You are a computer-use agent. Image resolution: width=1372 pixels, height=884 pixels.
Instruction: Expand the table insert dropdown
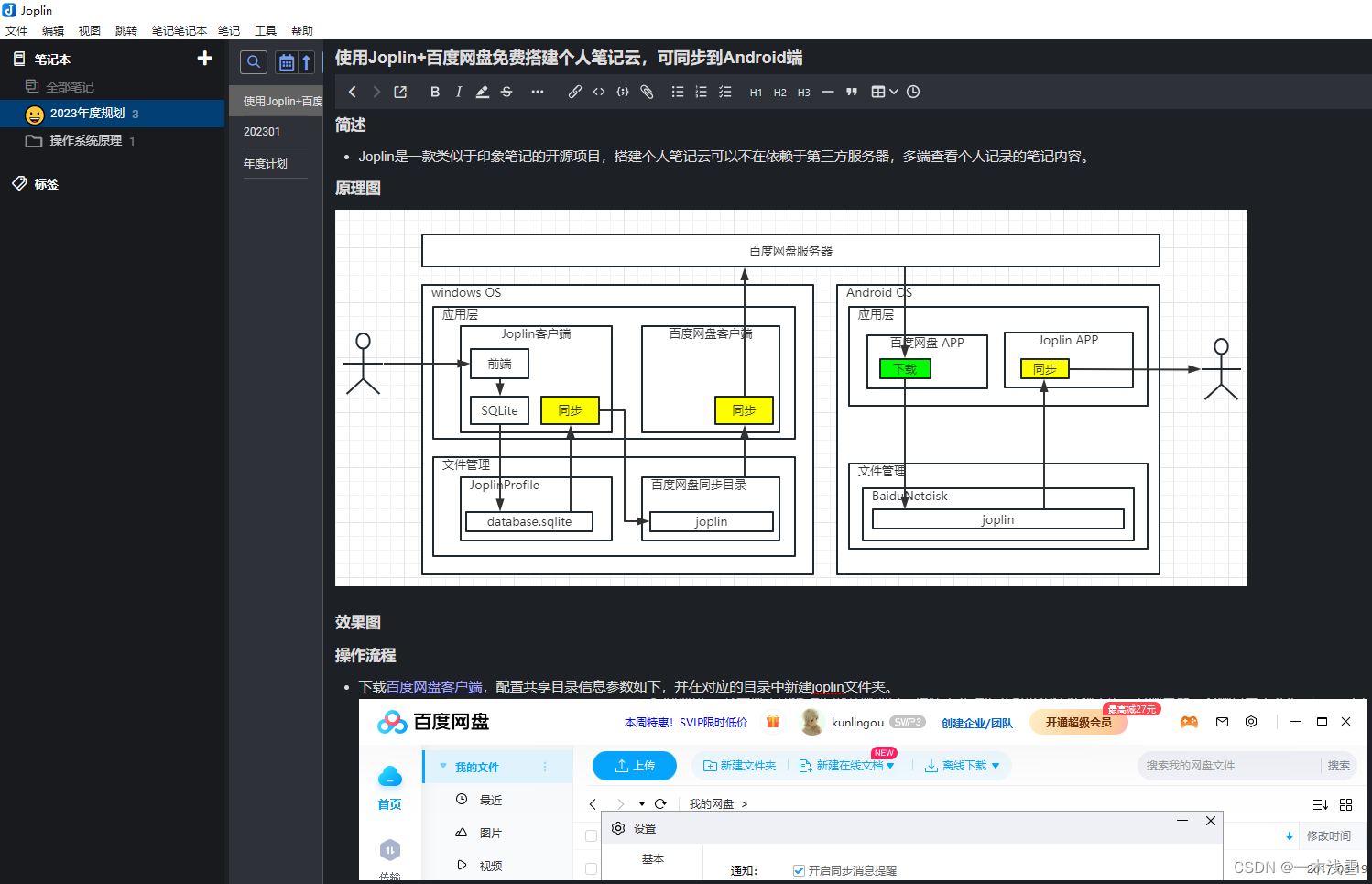893,92
